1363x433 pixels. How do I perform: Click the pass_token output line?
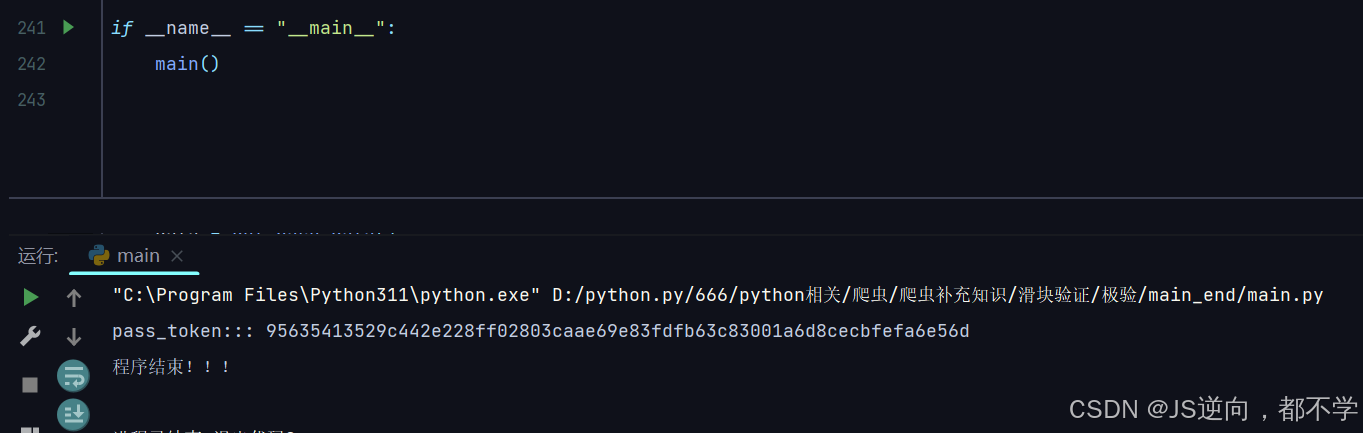pos(541,331)
